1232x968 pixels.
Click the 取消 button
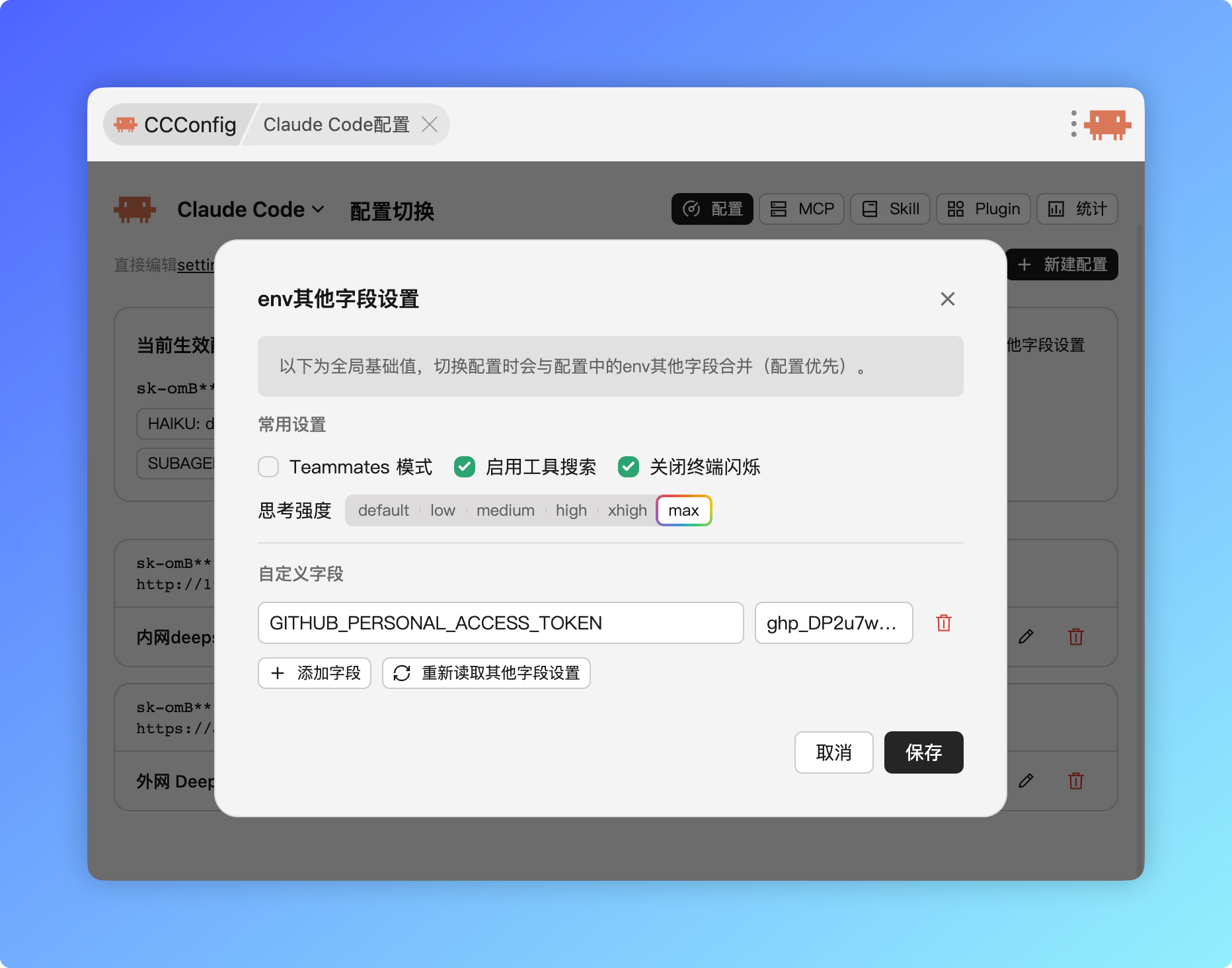834,752
